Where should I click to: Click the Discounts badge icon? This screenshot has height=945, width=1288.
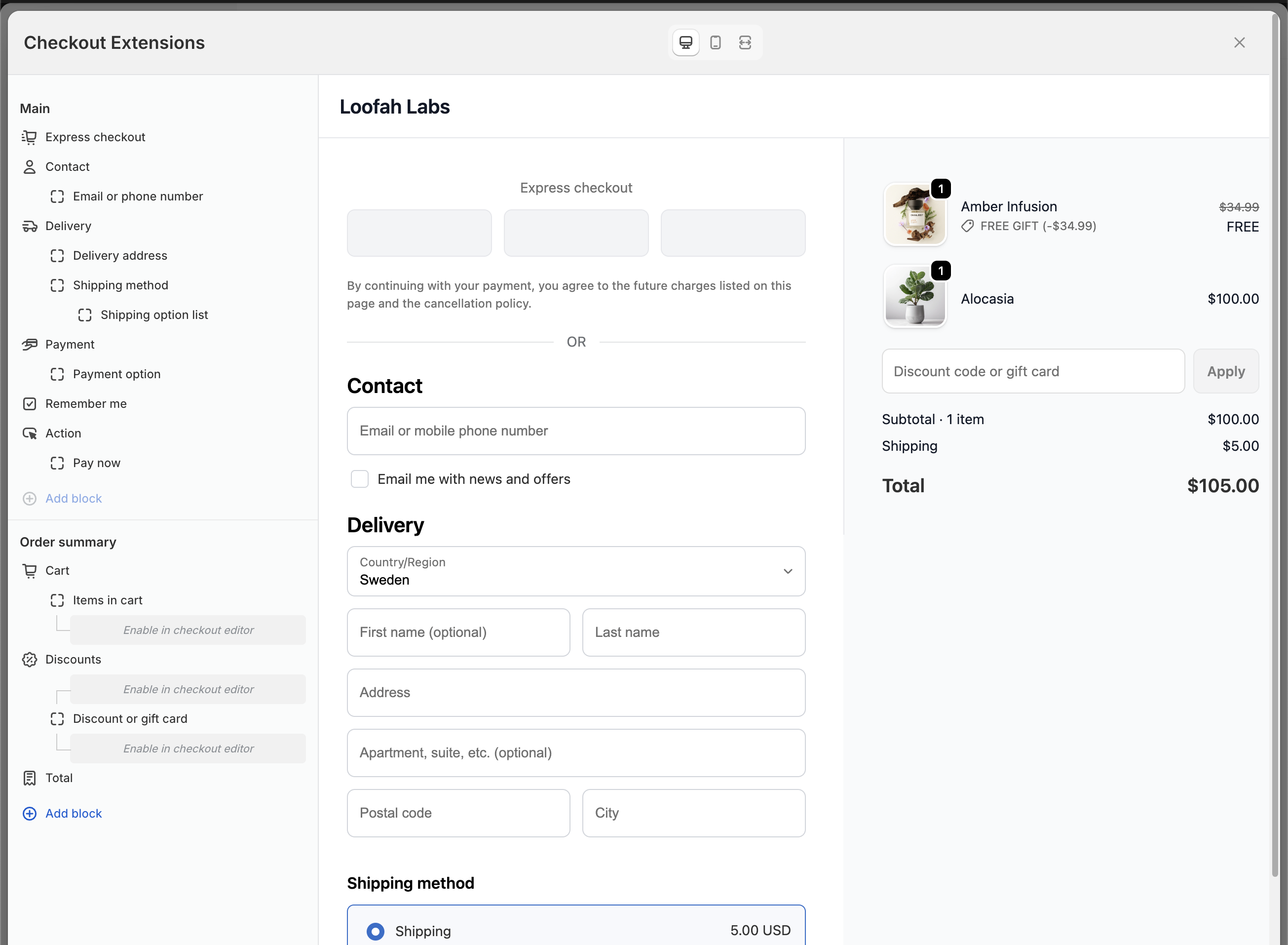[30, 659]
